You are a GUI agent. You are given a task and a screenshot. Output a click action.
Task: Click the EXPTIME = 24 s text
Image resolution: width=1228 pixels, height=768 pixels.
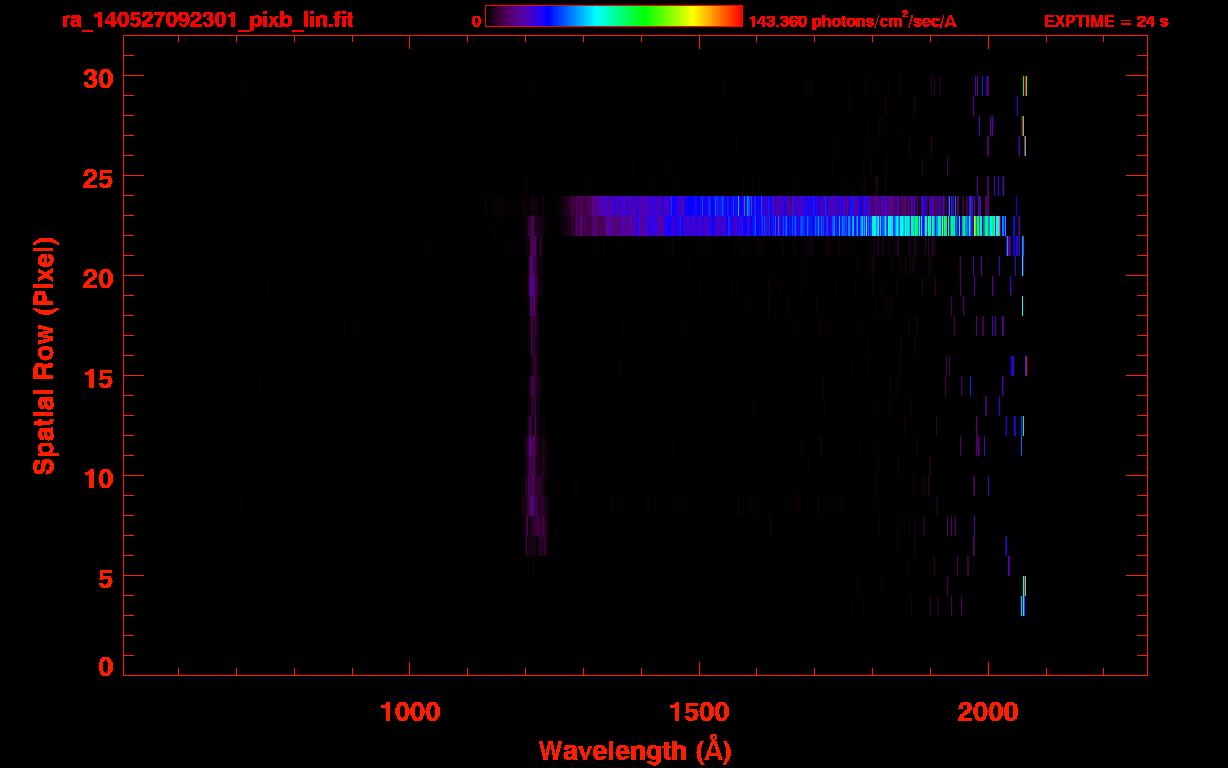click(x=1106, y=21)
